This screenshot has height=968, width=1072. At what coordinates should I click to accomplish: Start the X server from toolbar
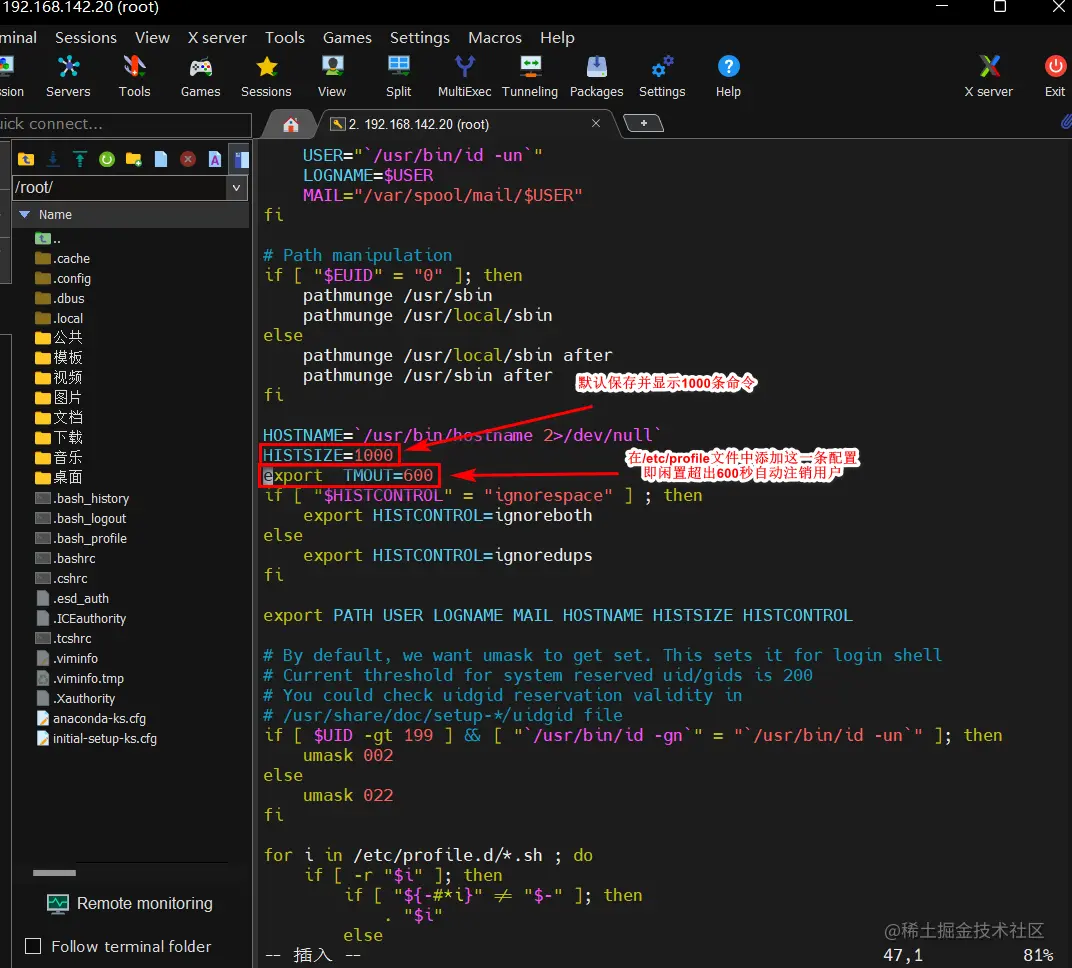[x=988, y=76]
